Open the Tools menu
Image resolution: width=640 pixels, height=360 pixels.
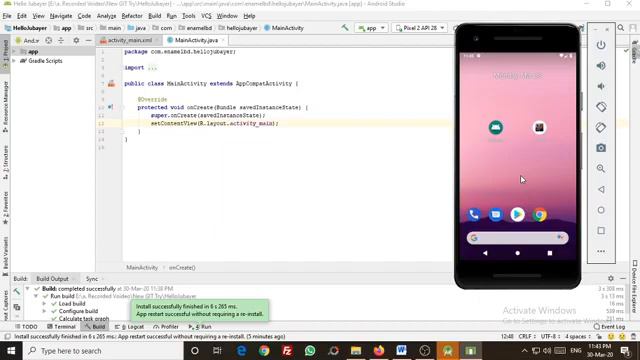pyautogui.click(x=188, y=16)
